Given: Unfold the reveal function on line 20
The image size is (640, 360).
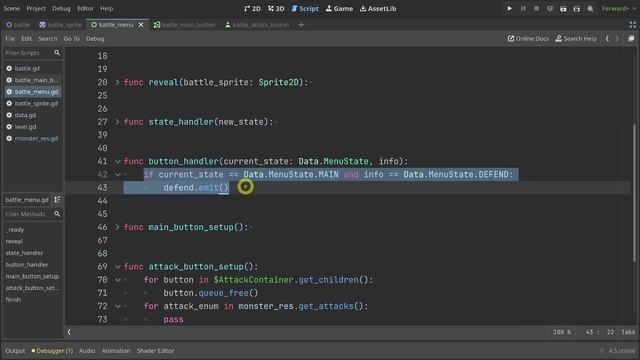Looking at the screenshot, I should click(118, 82).
